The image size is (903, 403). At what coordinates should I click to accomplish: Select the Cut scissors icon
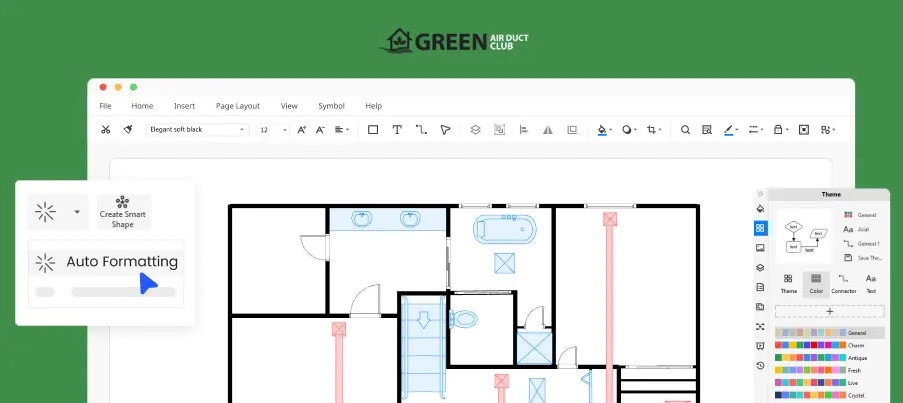105,130
